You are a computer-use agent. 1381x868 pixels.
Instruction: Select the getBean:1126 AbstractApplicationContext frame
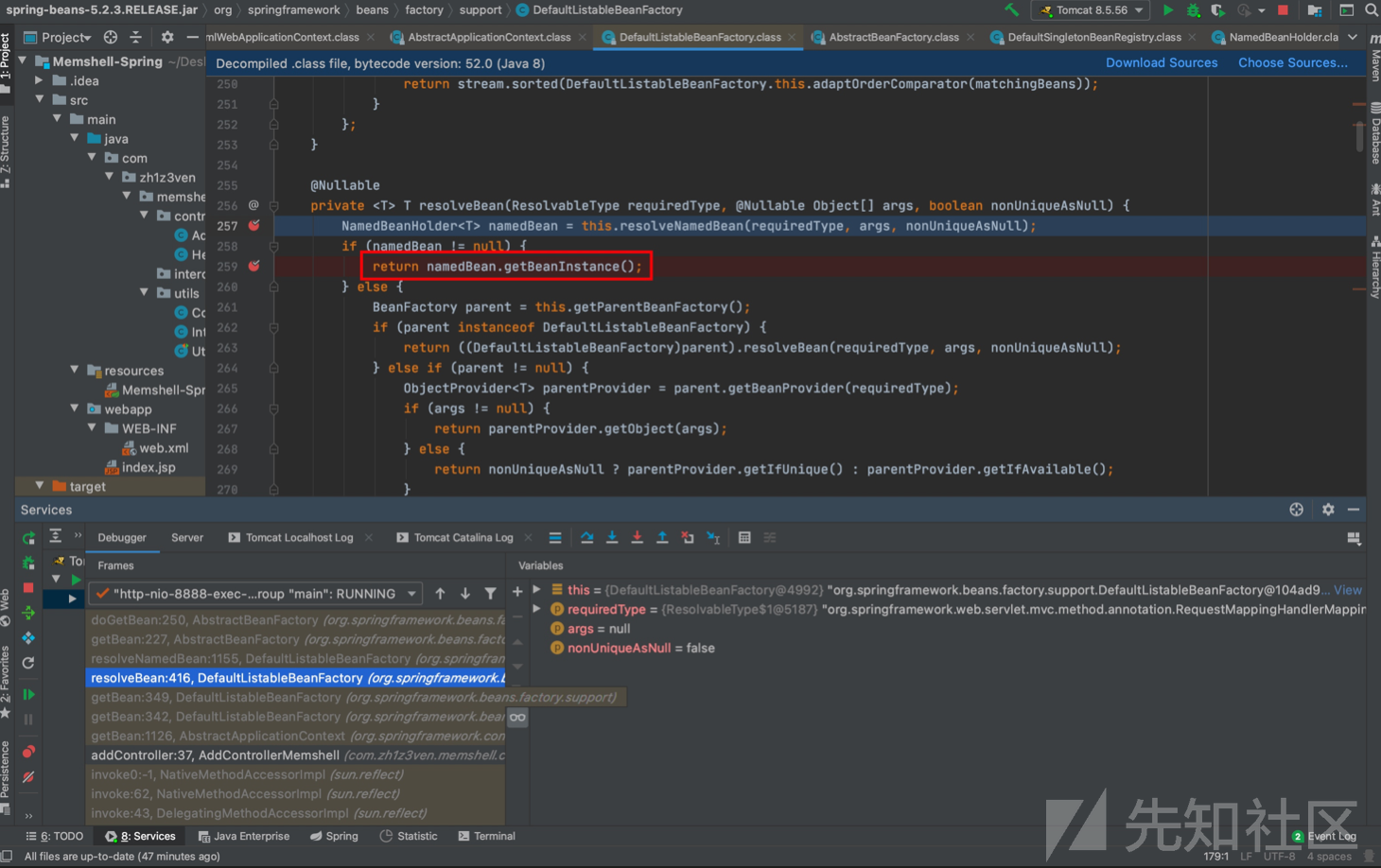(296, 736)
